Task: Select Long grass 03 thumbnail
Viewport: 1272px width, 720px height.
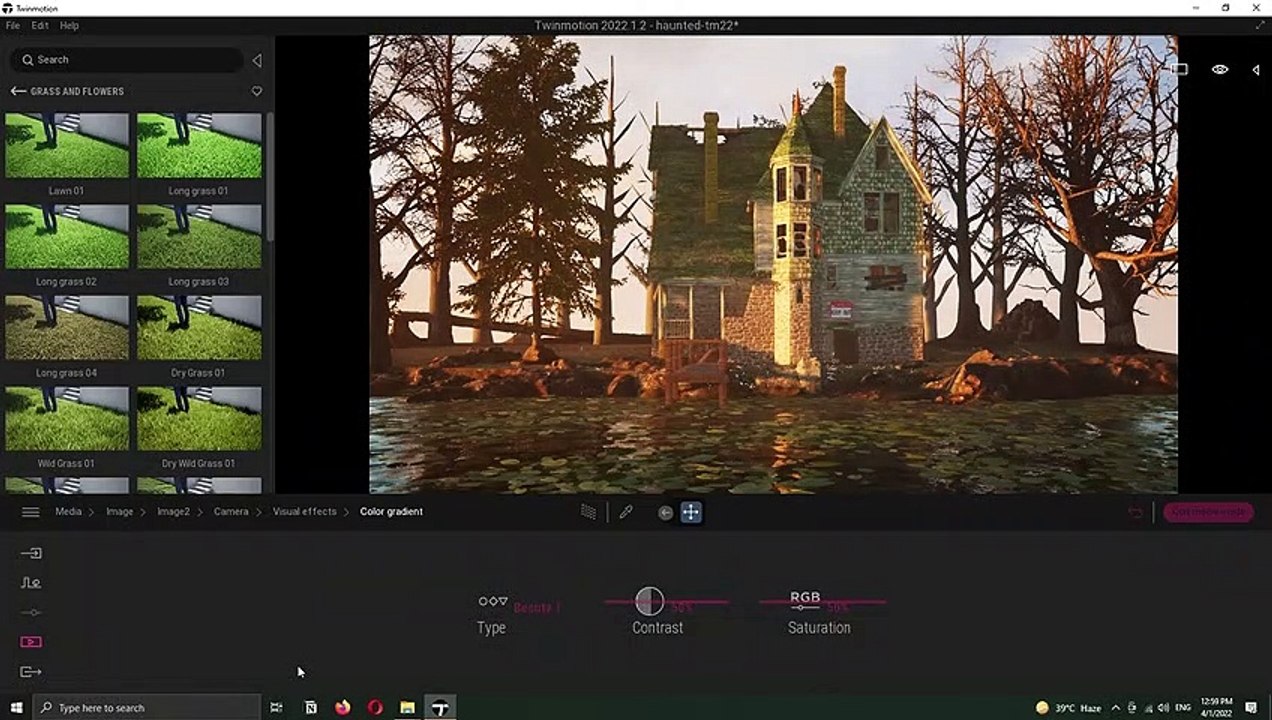Action: tap(199, 237)
